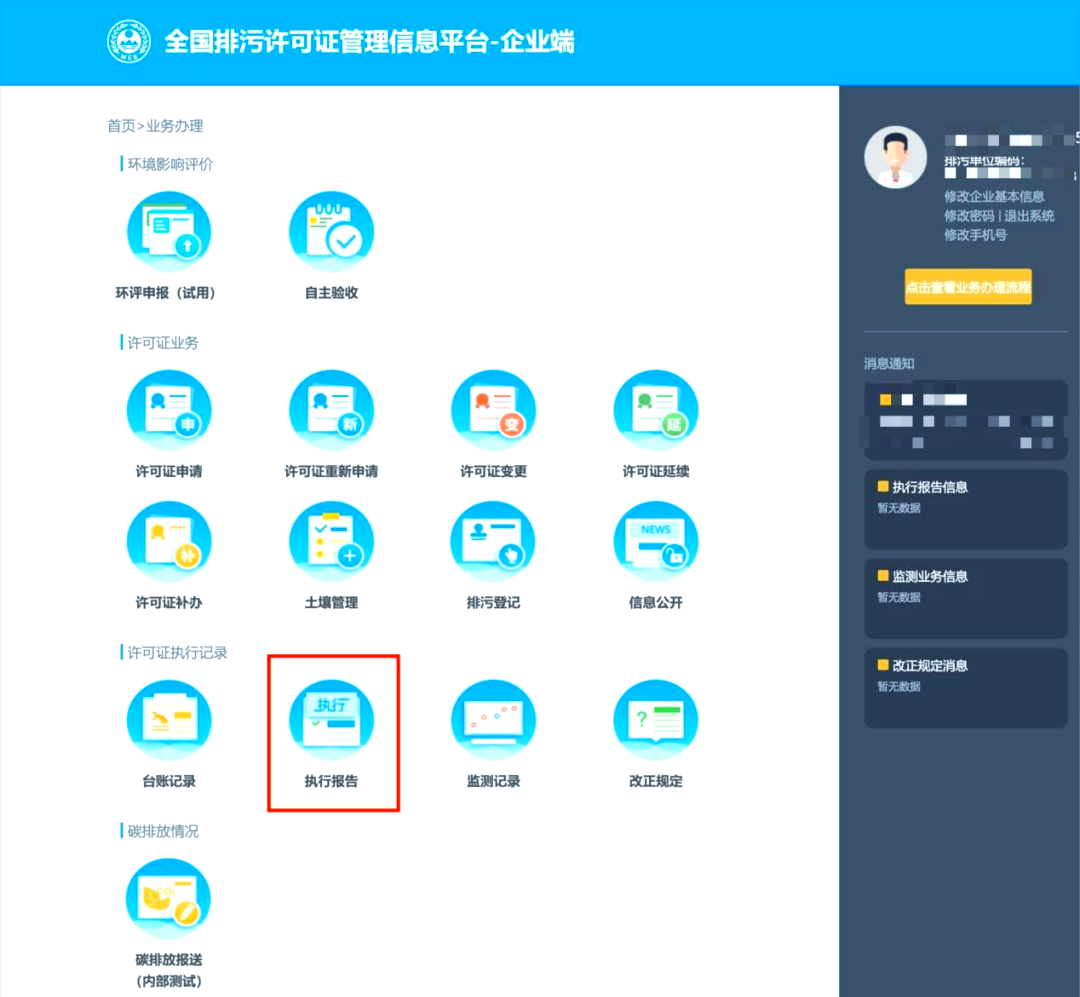
Task: Open the 执行报告信息 message card
Action: pos(966,509)
